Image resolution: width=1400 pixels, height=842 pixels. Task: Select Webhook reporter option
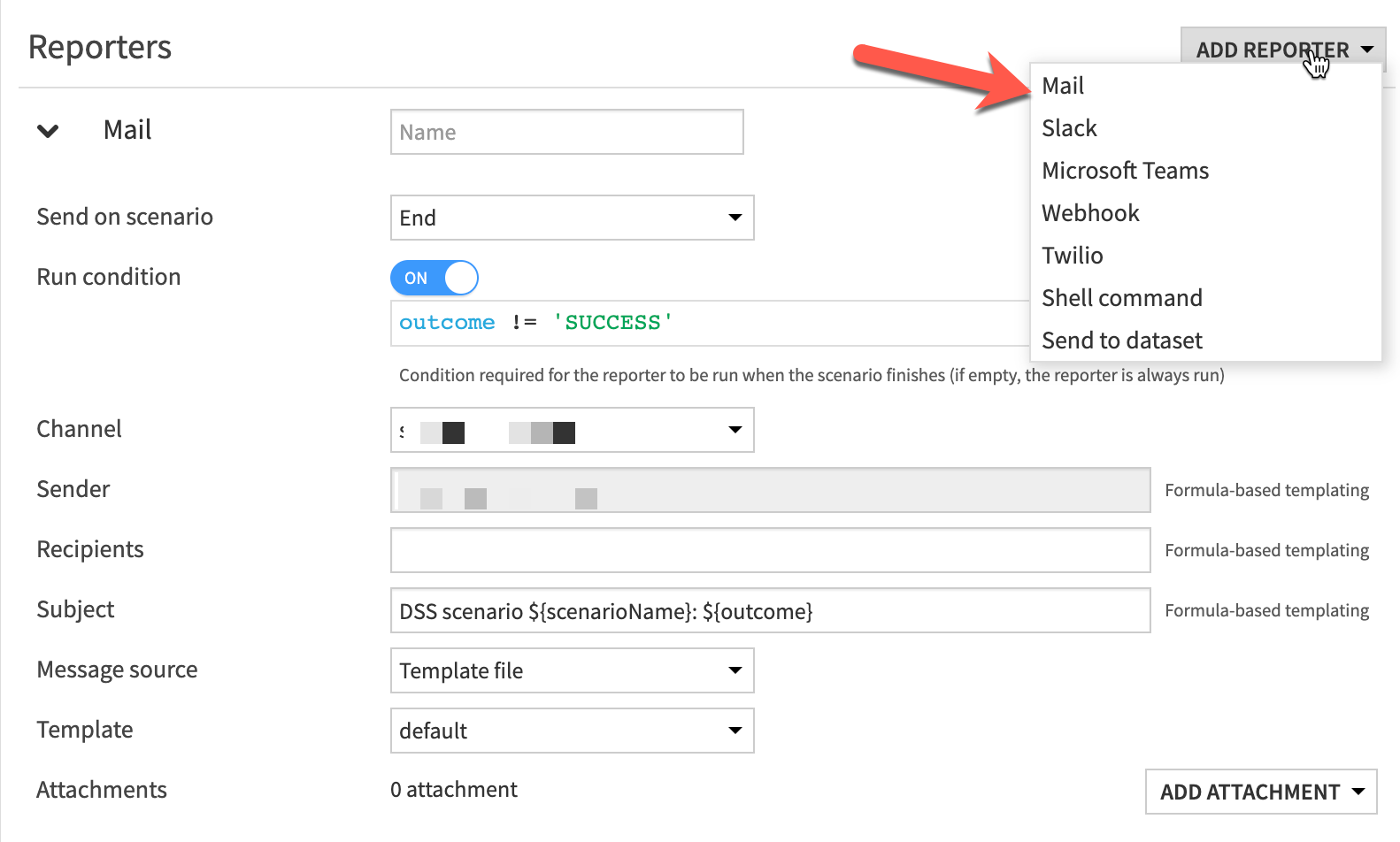(1090, 213)
